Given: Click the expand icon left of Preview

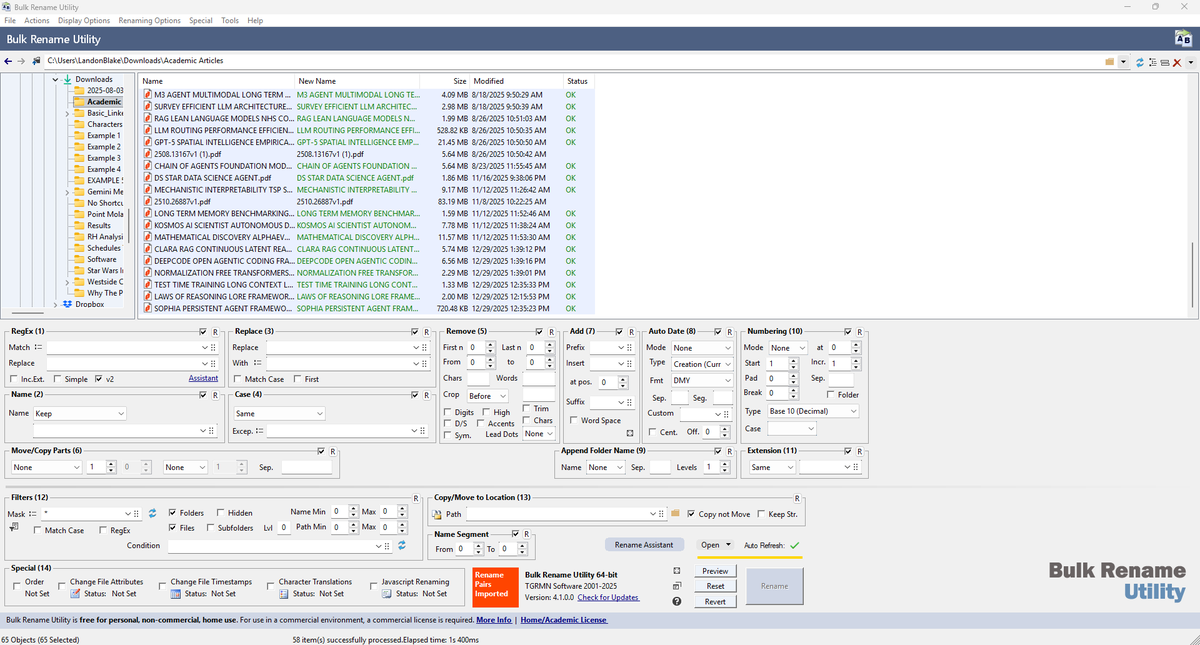Looking at the screenshot, I should [x=677, y=570].
